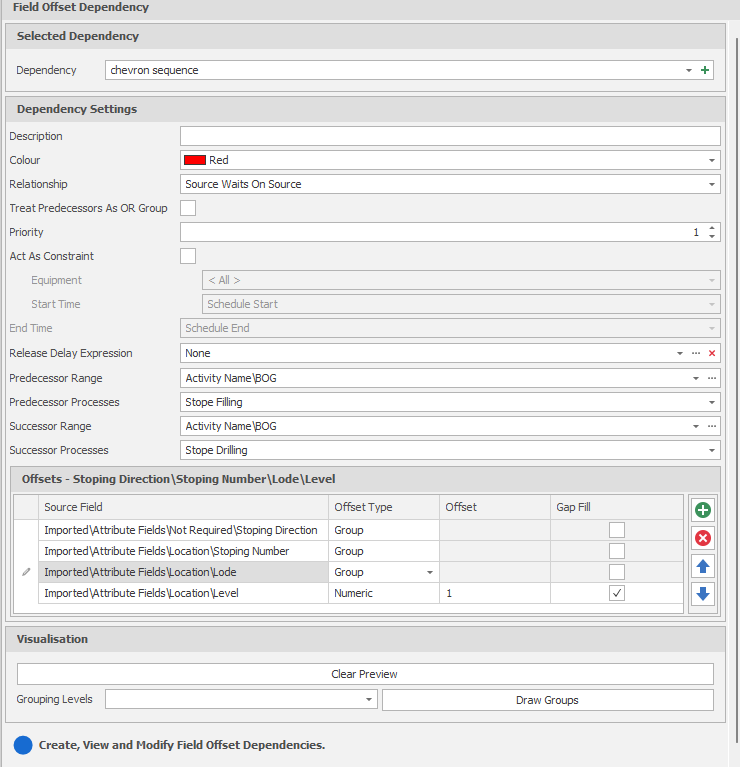740x767 pixels.
Task: Move offset row up with blue arrow
Action: pos(703,566)
